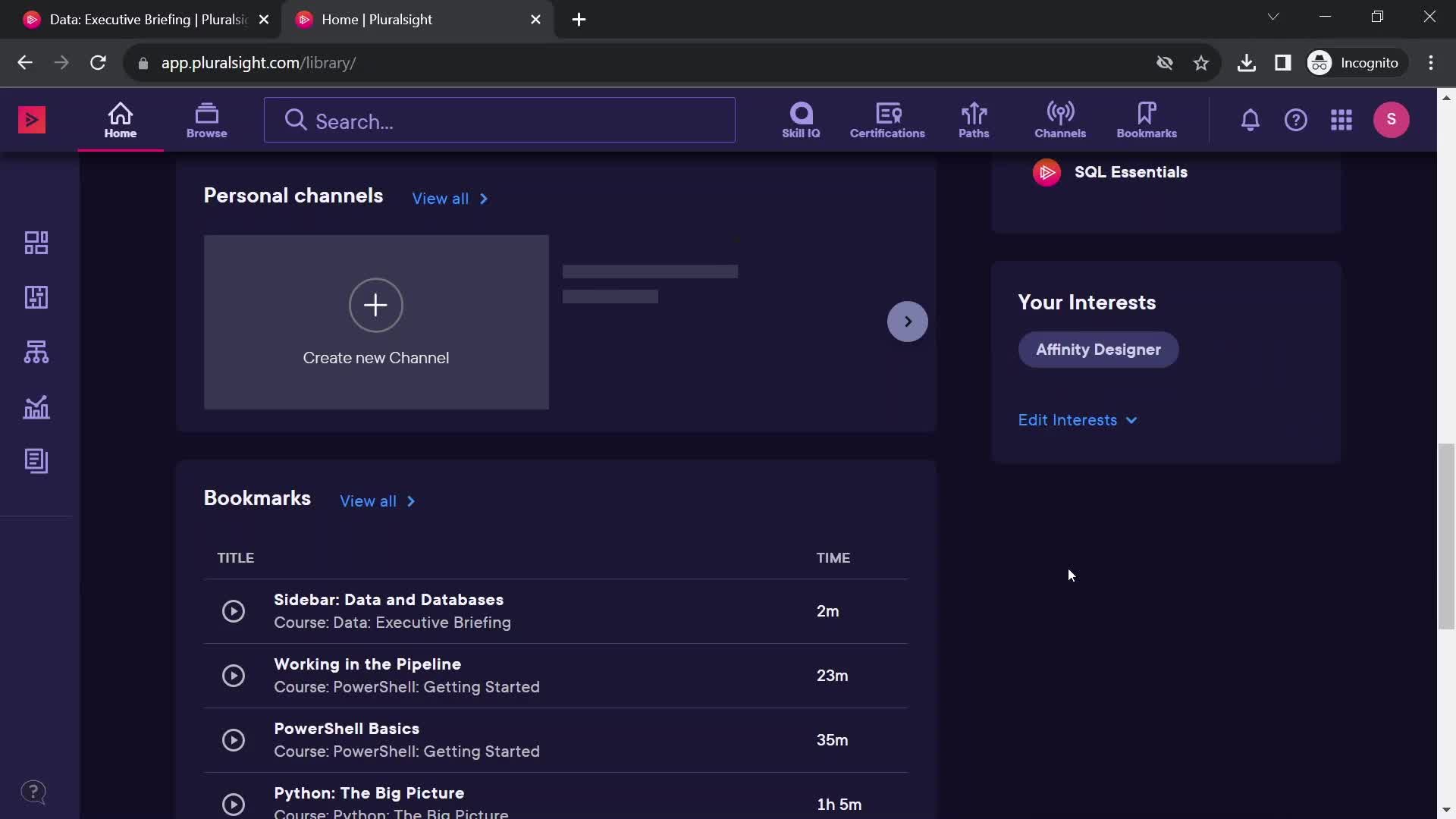Open the Channels icon

pos(1060,119)
